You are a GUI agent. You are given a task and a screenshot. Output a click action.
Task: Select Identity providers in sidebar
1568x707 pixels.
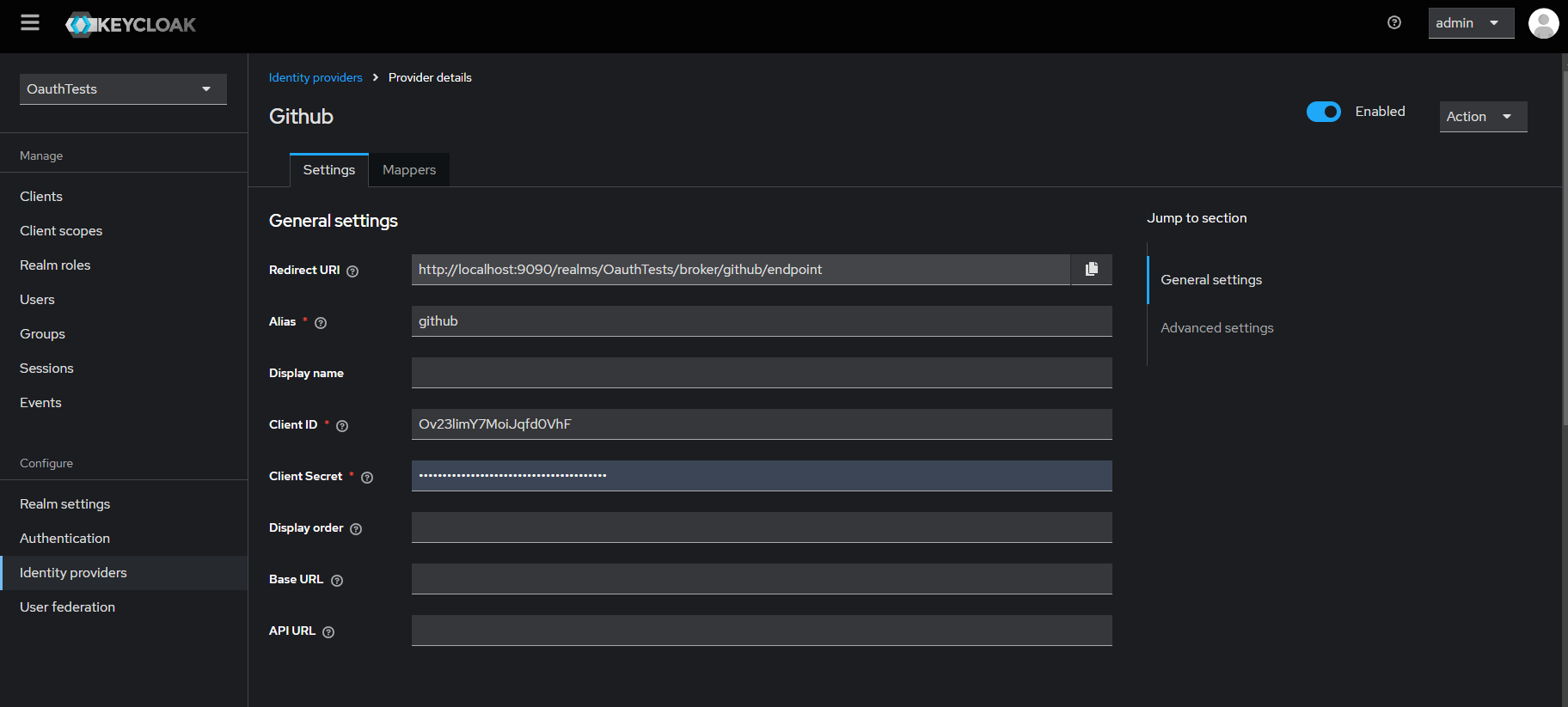[x=124, y=573]
